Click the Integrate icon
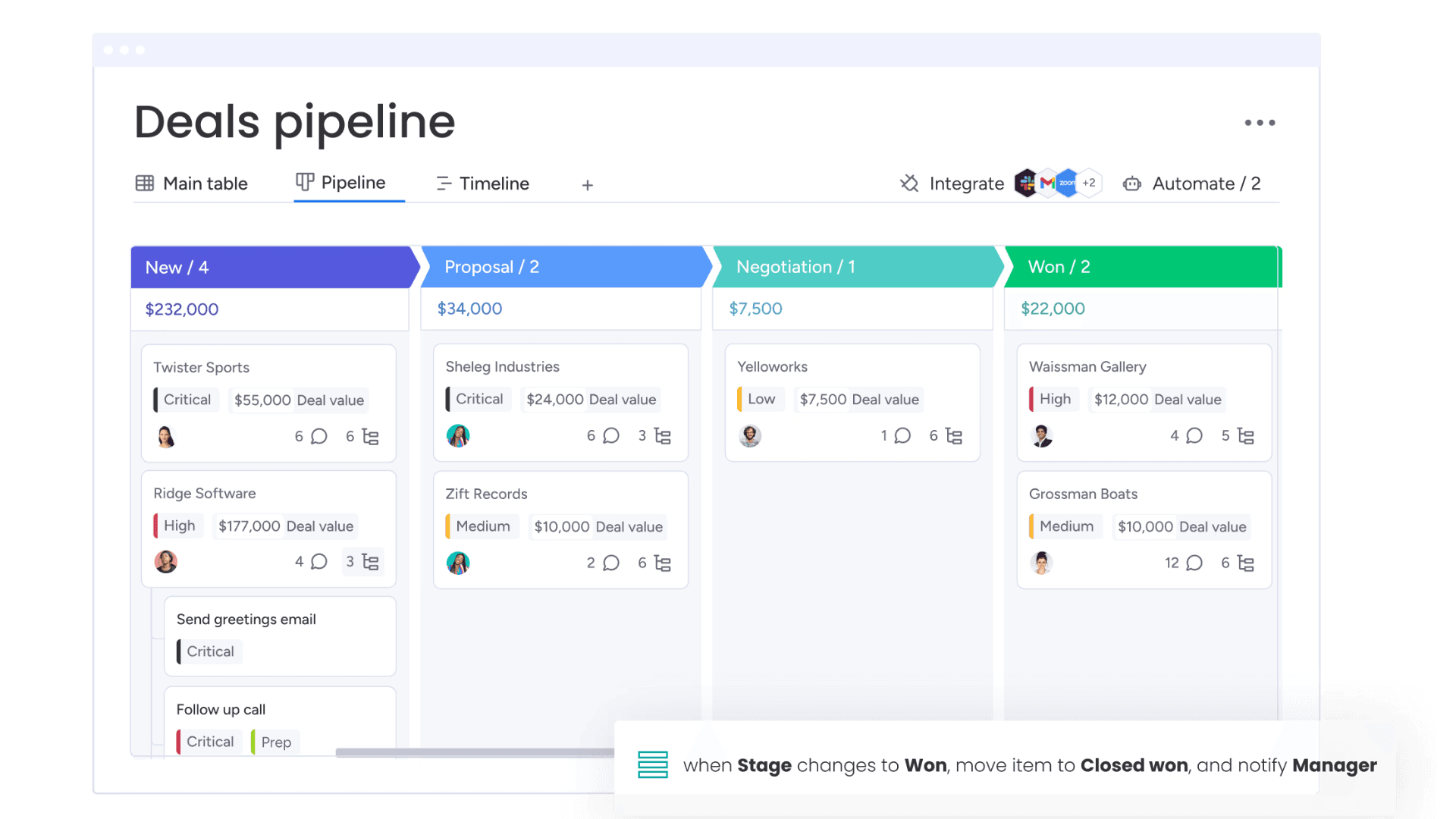This screenshot has width=1456, height=819. coord(908,183)
